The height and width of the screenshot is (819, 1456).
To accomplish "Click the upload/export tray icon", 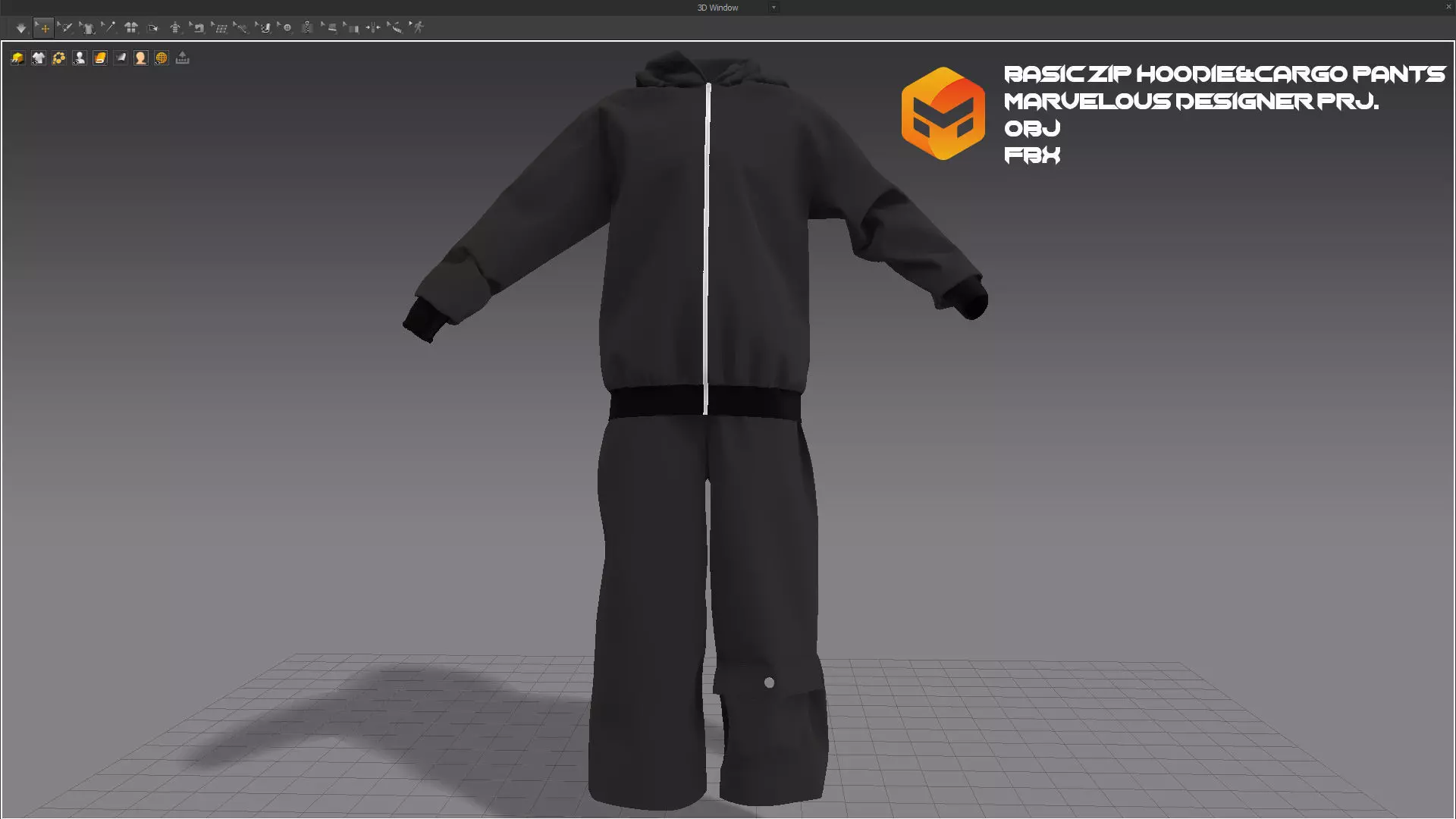I will [x=182, y=58].
